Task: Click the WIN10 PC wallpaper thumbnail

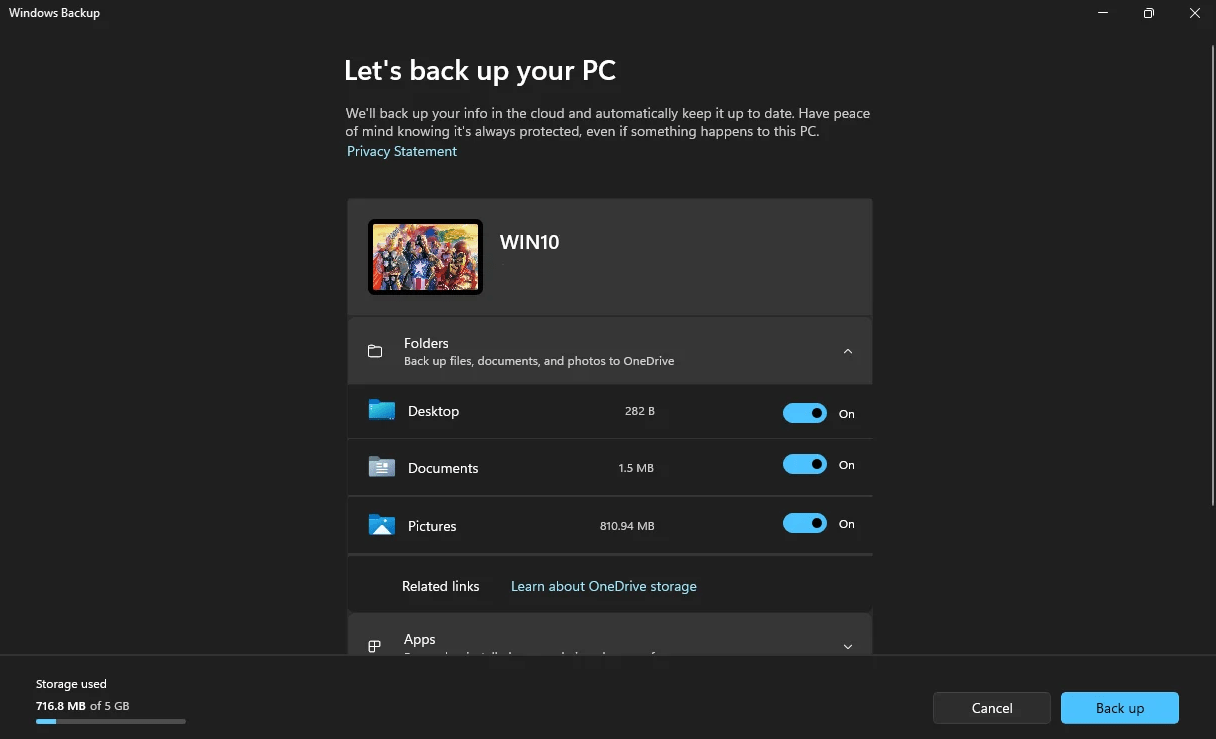Action: [x=425, y=257]
